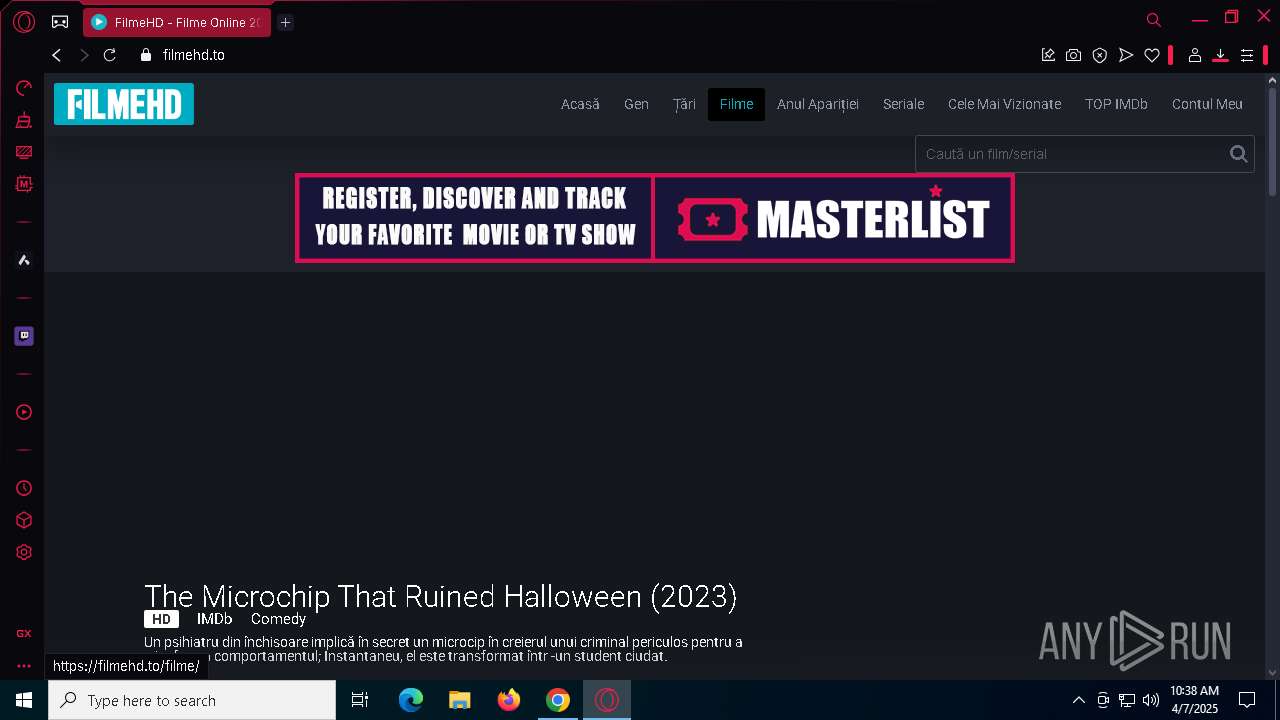The image size is (1280, 720).
Task: Go back to previous page
Action: click(x=57, y=55)
